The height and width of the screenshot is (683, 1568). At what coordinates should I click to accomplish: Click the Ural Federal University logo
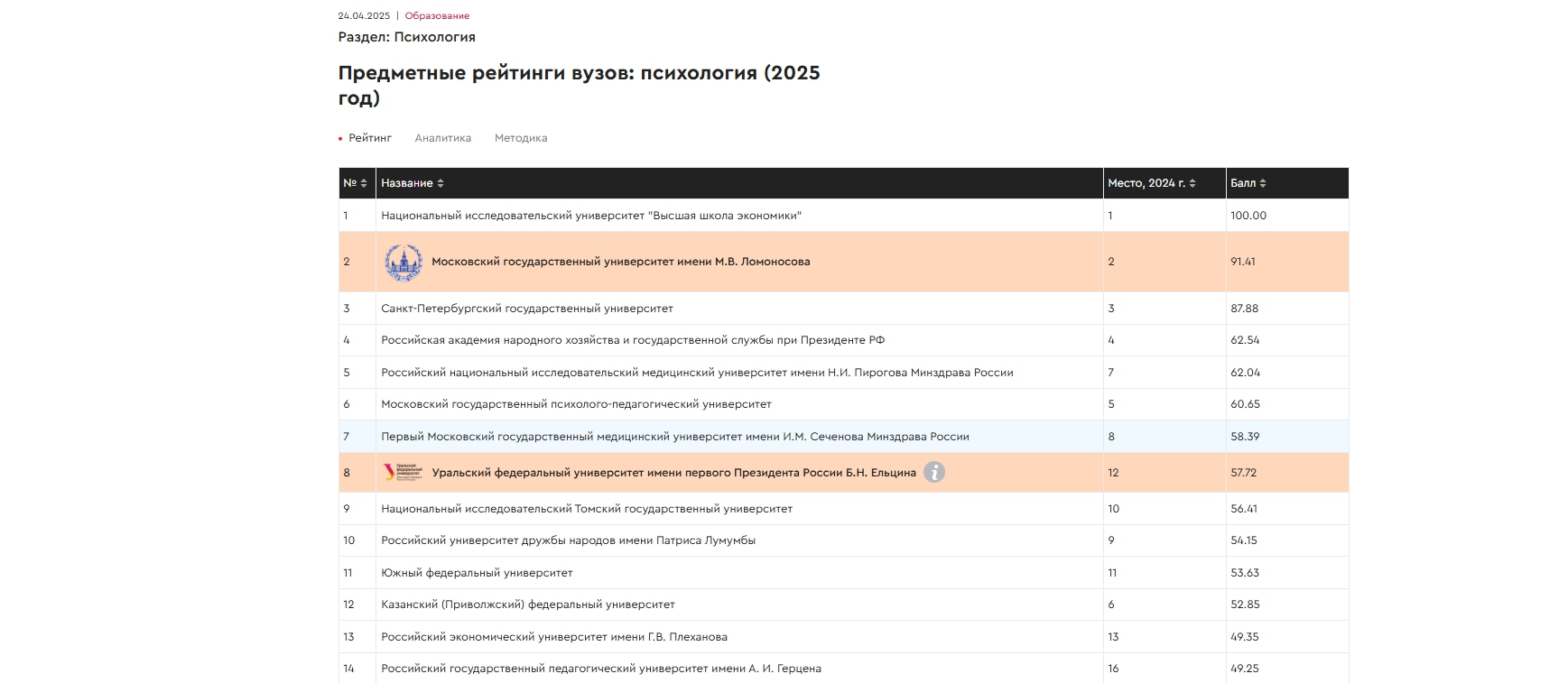[x=404, y=472]
